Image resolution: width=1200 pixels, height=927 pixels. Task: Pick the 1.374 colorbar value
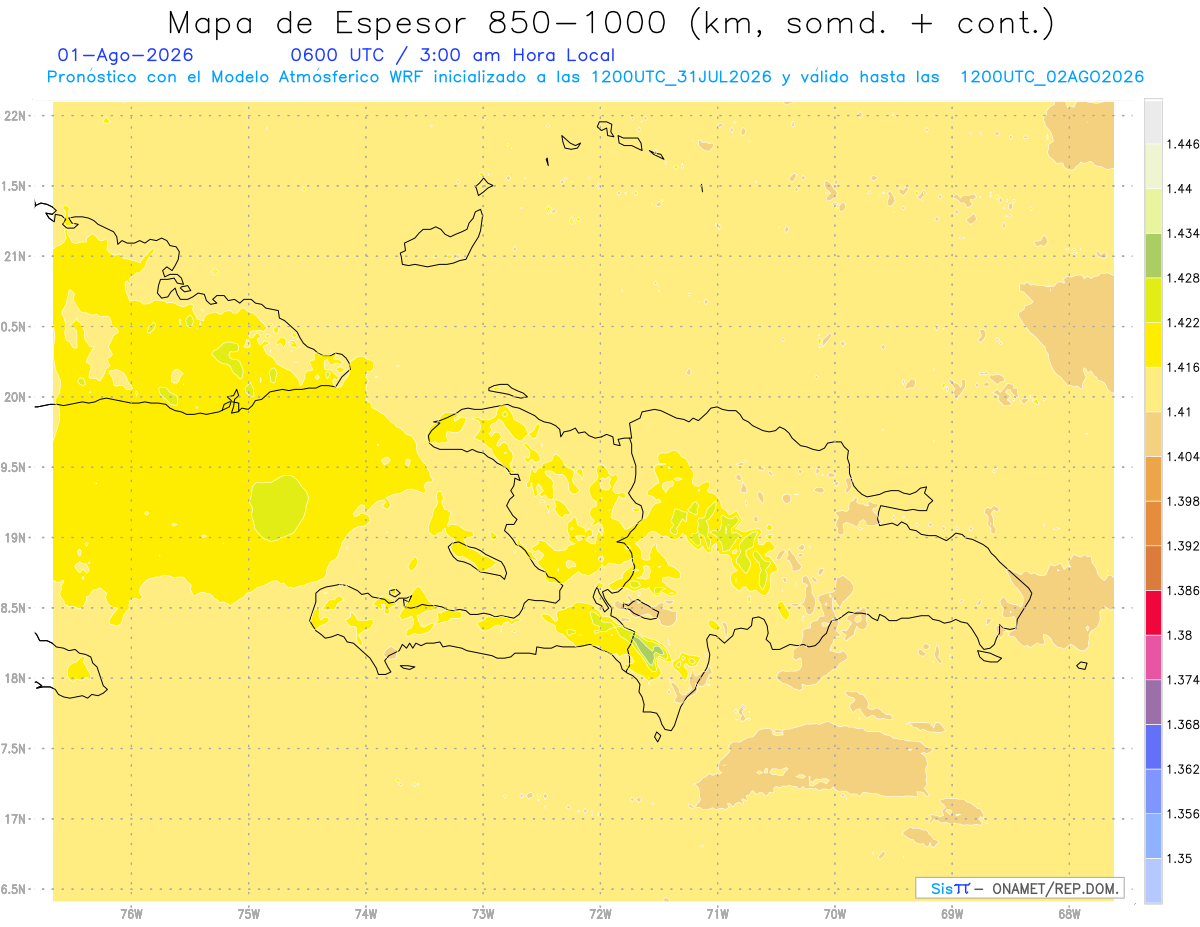1183,680
